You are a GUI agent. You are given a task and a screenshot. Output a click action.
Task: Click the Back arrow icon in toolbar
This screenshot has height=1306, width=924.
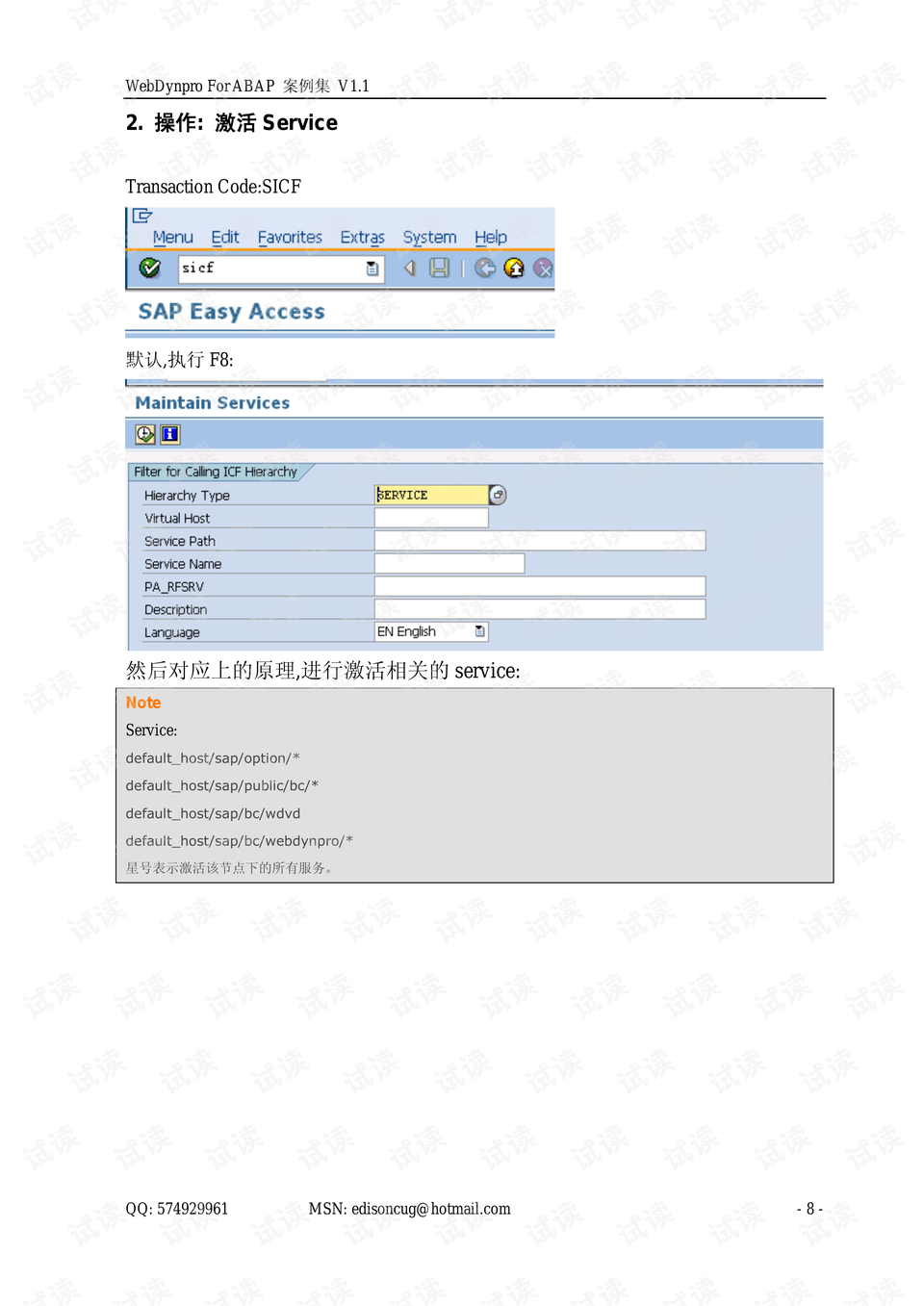click(x=410, y=268)
